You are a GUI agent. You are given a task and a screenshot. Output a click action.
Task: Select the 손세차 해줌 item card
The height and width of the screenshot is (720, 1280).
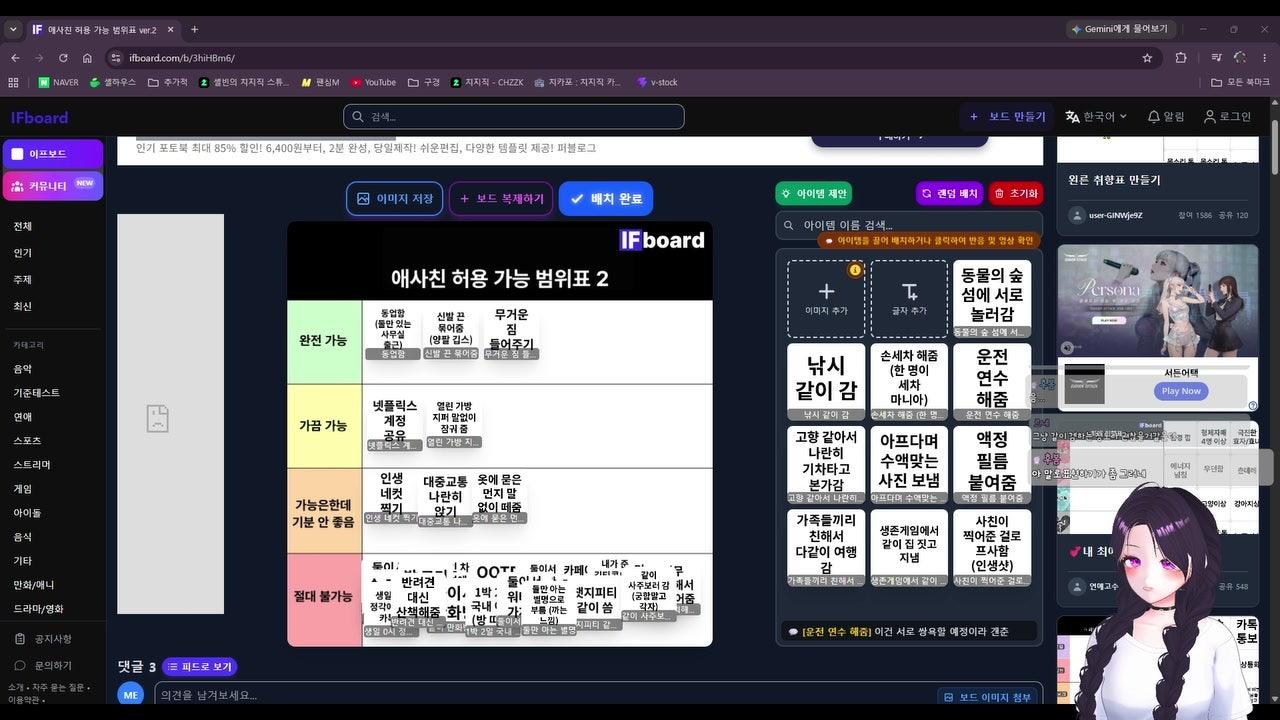click(x=909, y=382)
